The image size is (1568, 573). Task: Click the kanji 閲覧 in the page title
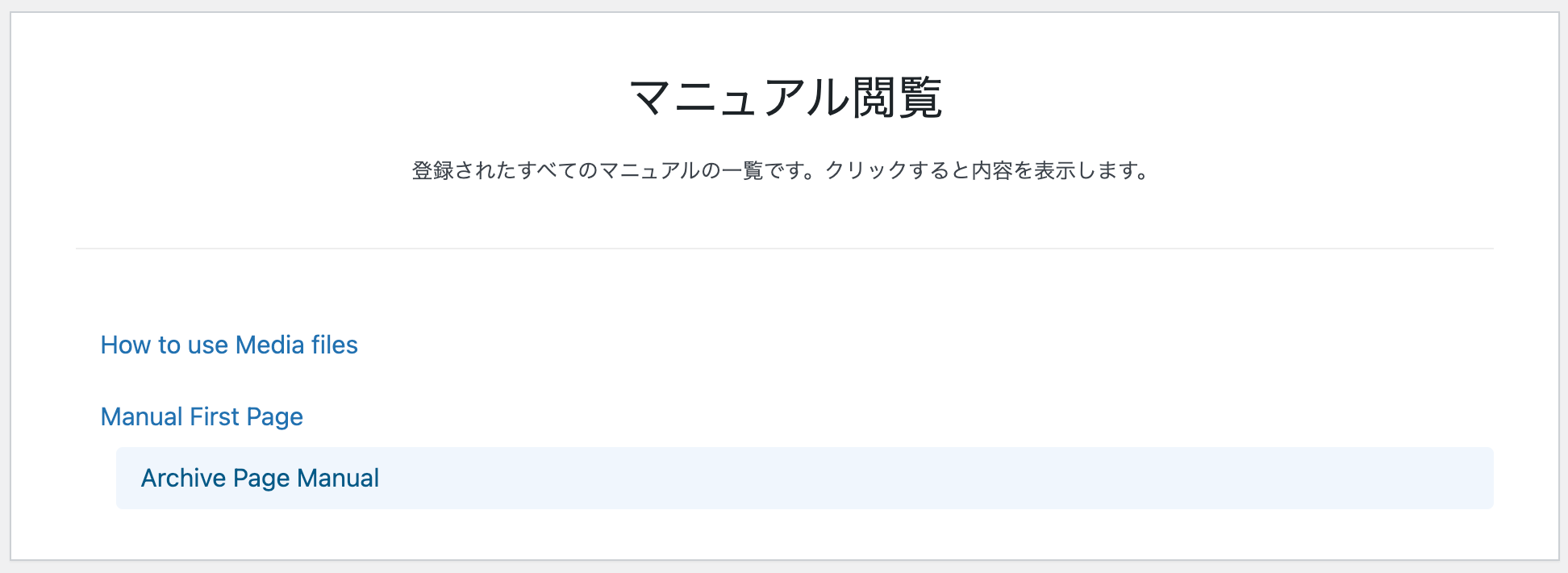pyautogui.click(x=897, y=98)
